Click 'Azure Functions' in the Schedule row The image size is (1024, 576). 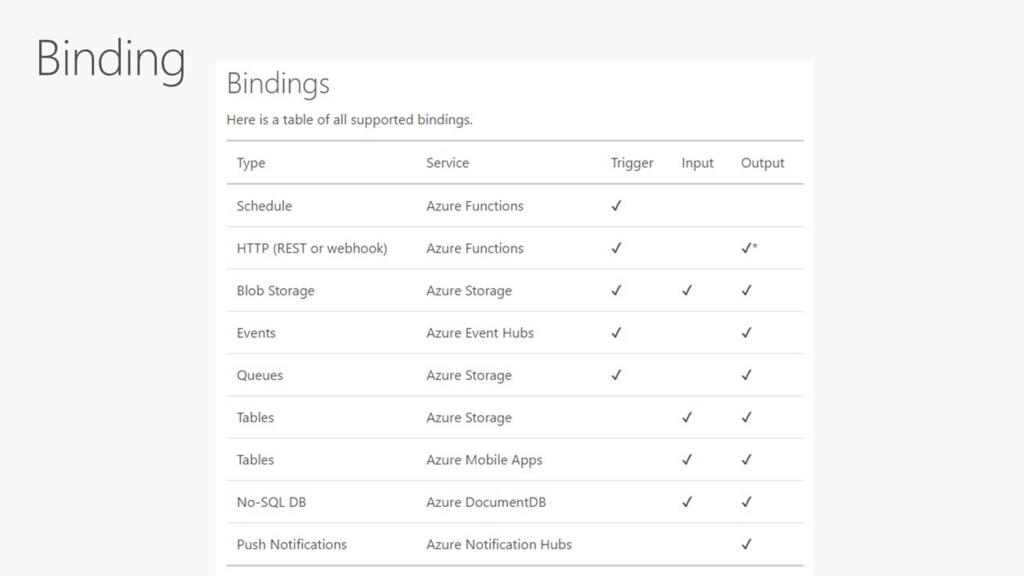475,206
